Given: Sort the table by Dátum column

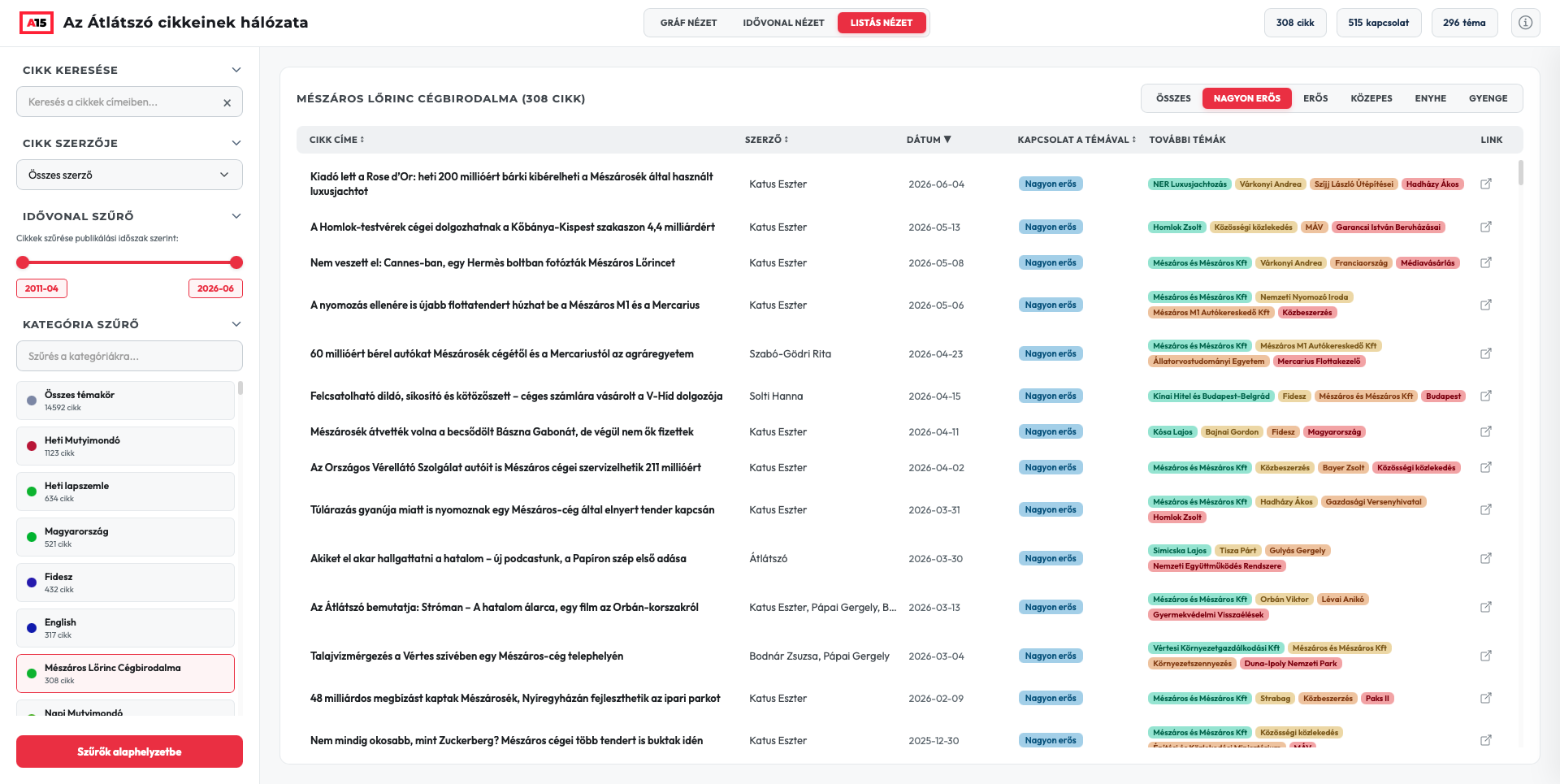Looking at the screenshot, I should (929, 140).
